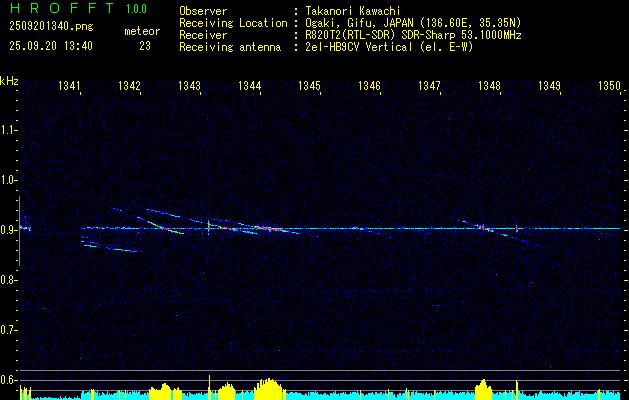Click the kHz axis unit label
629x400 pixels.
[x=9, y=81]
